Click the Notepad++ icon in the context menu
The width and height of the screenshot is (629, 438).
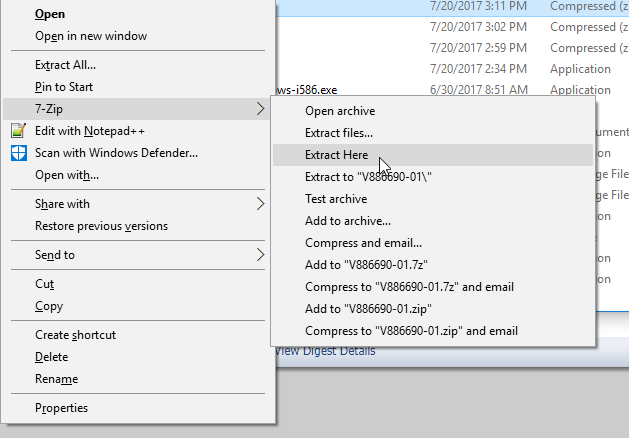coord(18,131)
